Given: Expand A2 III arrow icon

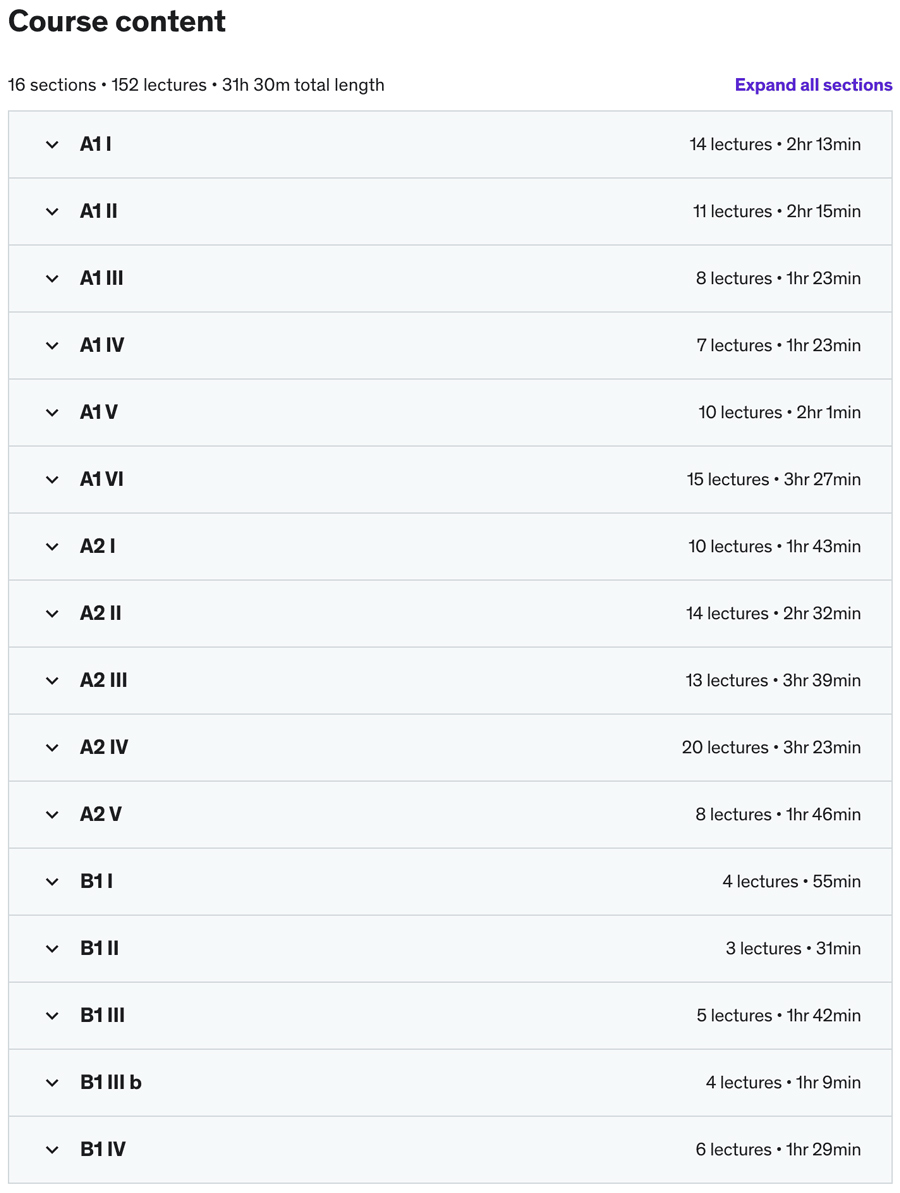Looking at the screenshot, I should coord(52,680).
